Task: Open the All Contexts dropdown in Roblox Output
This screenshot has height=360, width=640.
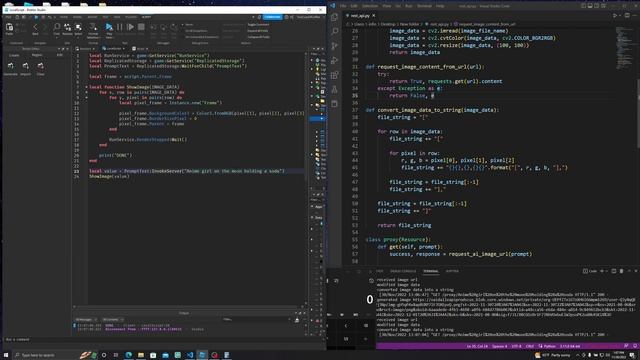Action: pos(112,320)
